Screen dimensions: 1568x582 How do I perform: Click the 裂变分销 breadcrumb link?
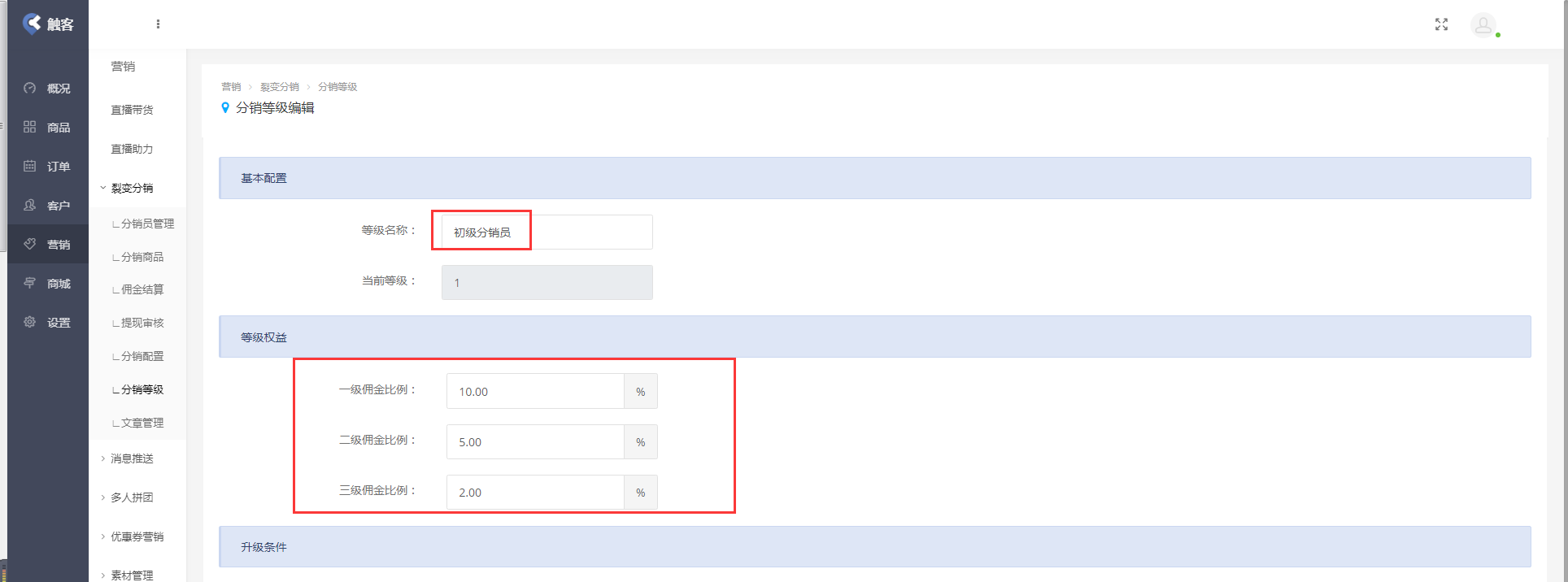[280, 87]
